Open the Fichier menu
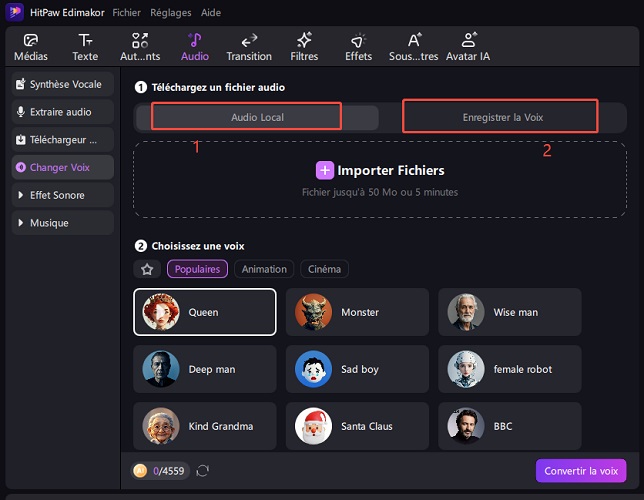Image resolution: width=644 pixels, height=500 pixels. tap(126, 12)
